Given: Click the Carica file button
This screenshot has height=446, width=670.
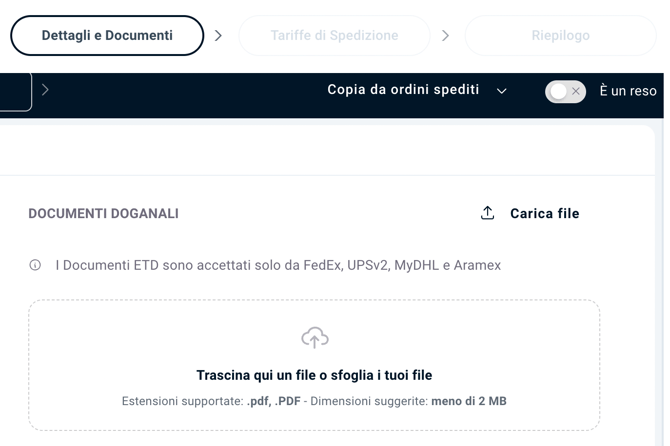Looking at the screenshot, I should [530, 213].
